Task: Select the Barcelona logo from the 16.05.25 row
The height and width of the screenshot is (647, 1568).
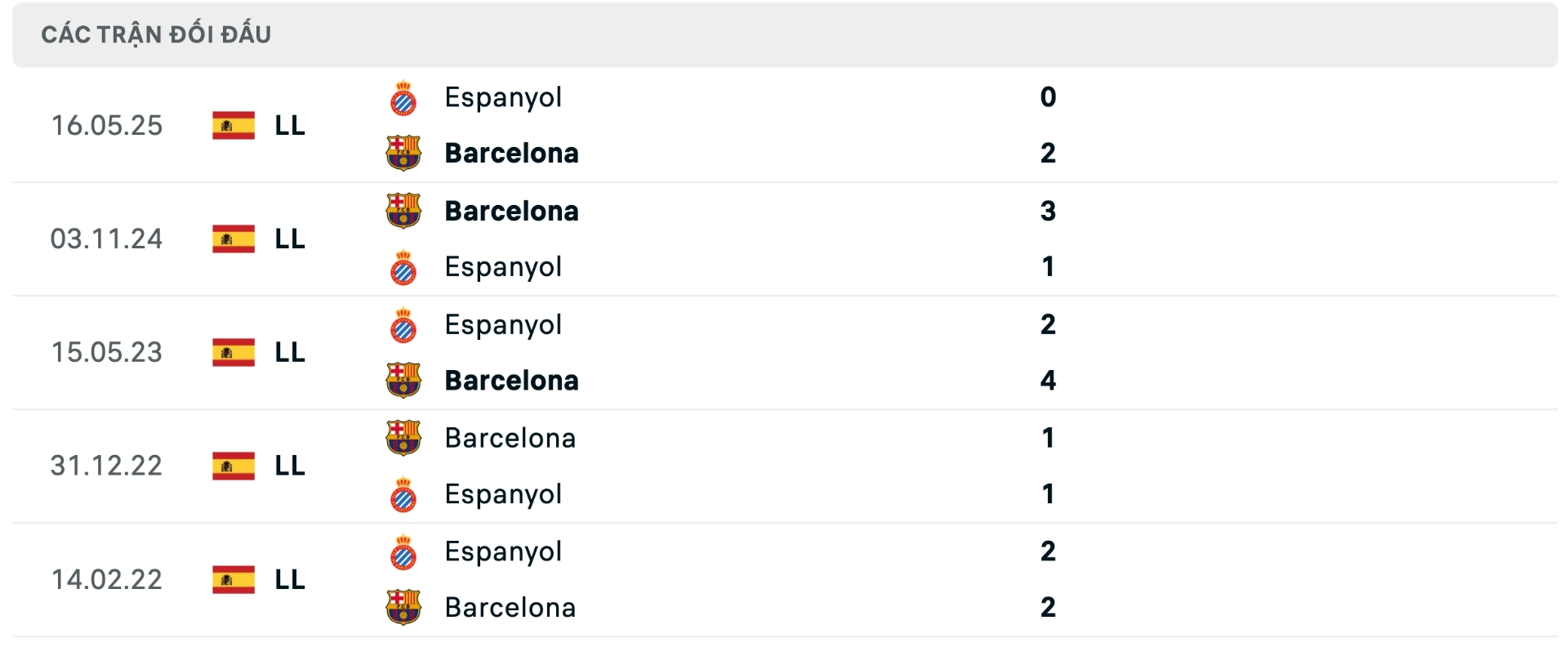Action: tap(403, 153)
